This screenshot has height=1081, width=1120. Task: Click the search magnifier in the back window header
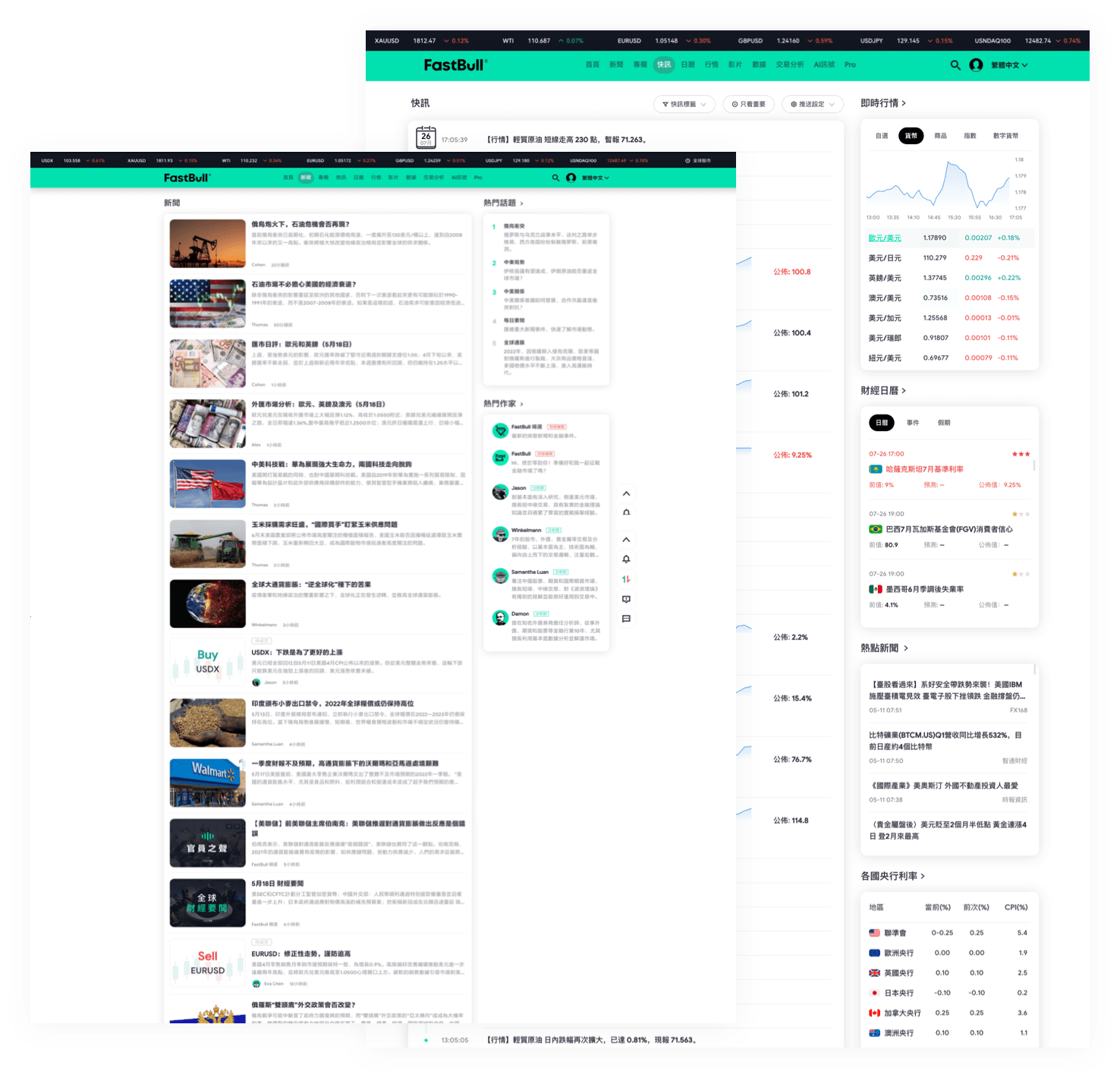click(x=955, y=65)
